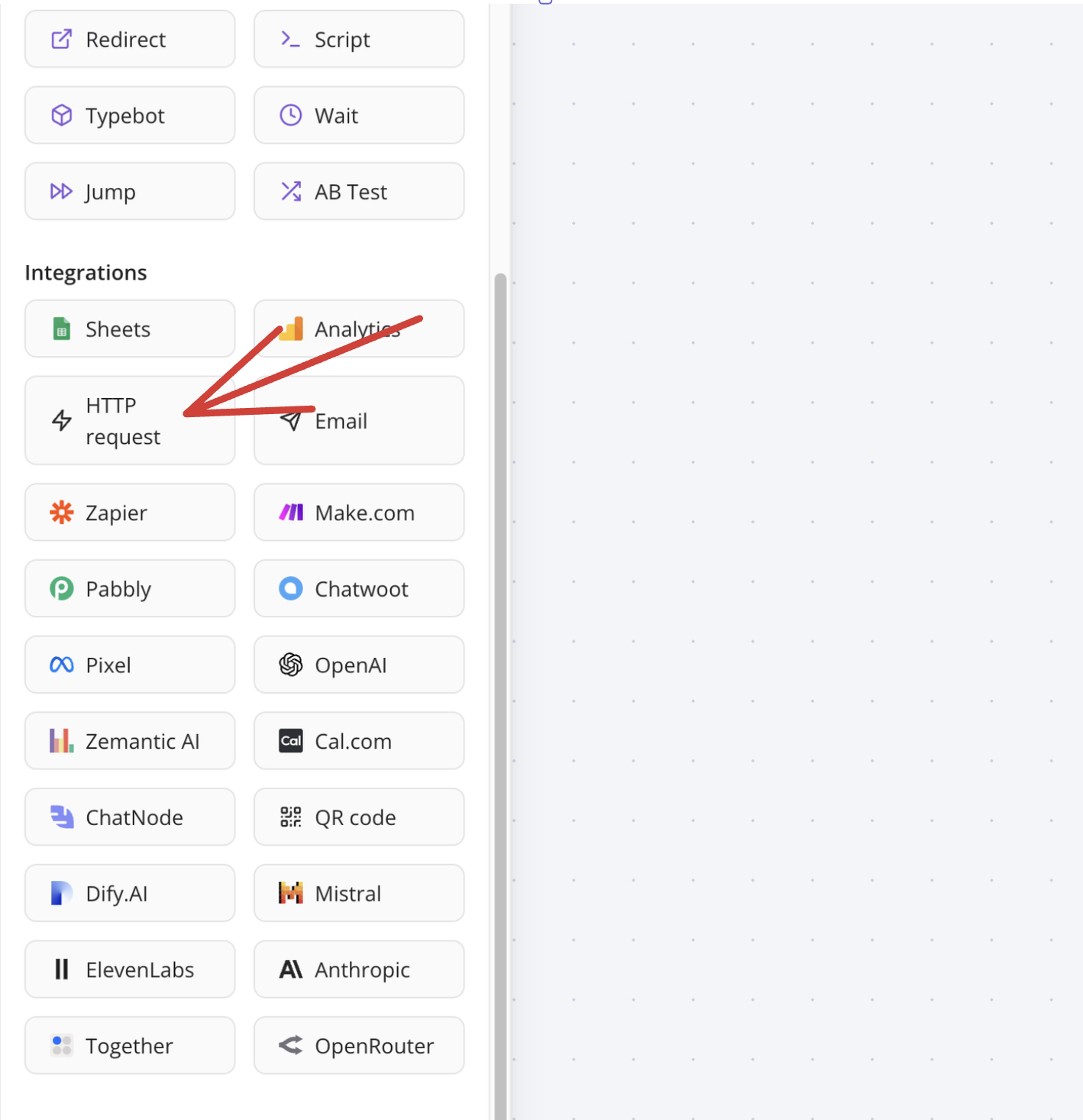Click the Anthropic logo icon
1083x1120 pixels.
[291, 969]
